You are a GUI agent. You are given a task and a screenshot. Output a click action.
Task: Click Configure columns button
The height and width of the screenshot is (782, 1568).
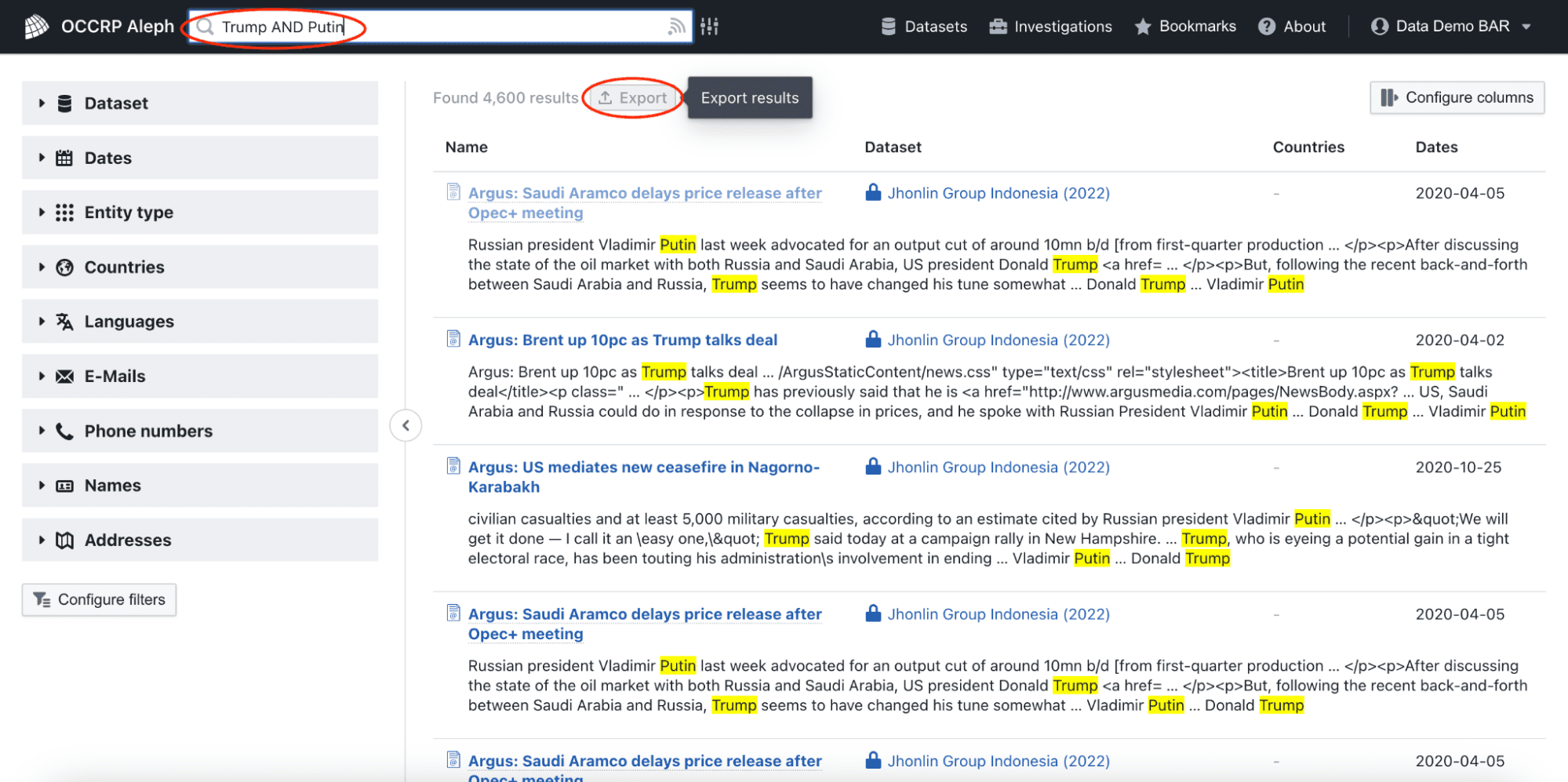point(1457,98)
